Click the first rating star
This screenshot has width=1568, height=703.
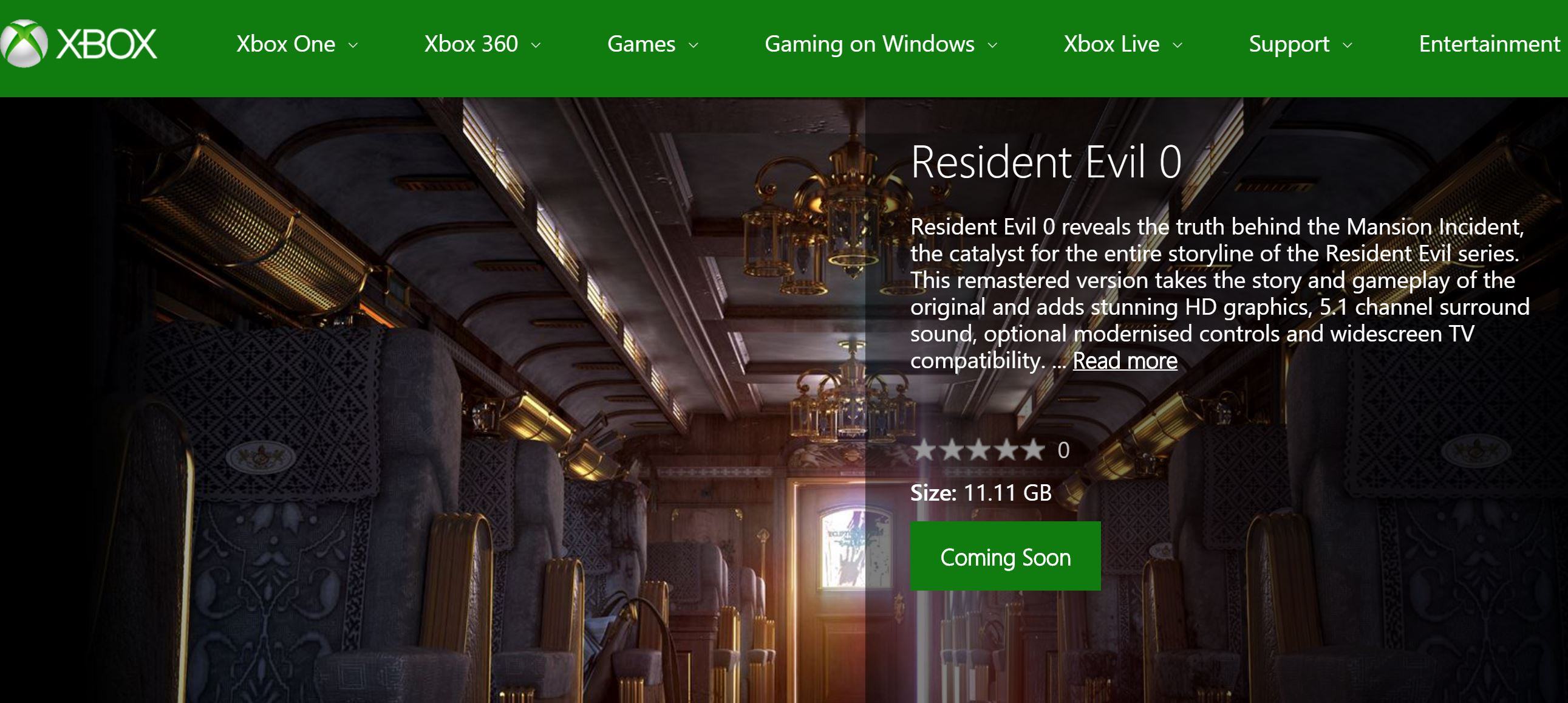[x=924, y=451]
